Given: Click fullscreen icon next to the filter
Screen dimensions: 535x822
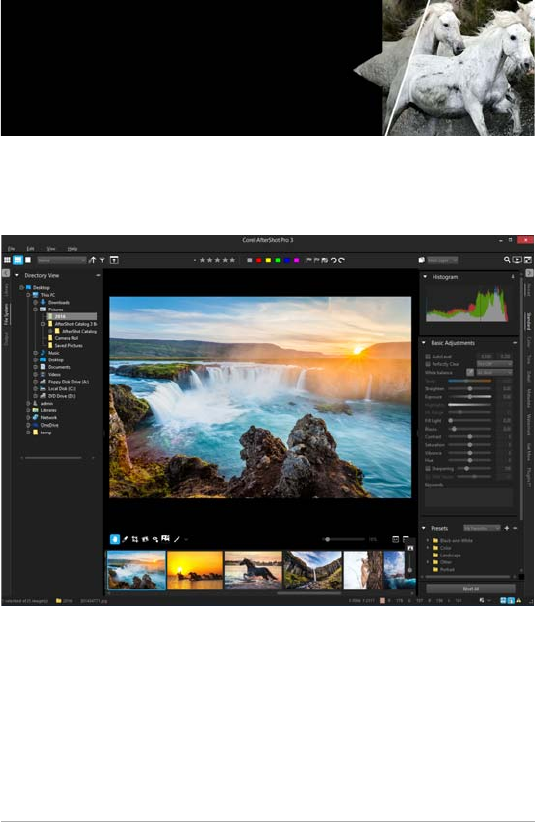Looking at the screenshot, I should [x=114, y=260].
